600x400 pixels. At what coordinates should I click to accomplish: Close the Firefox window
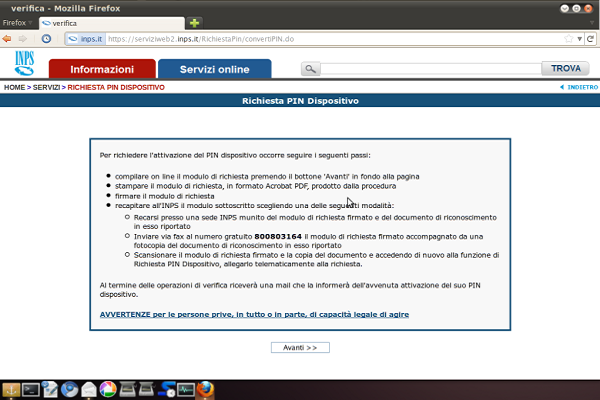click(588, 8)
